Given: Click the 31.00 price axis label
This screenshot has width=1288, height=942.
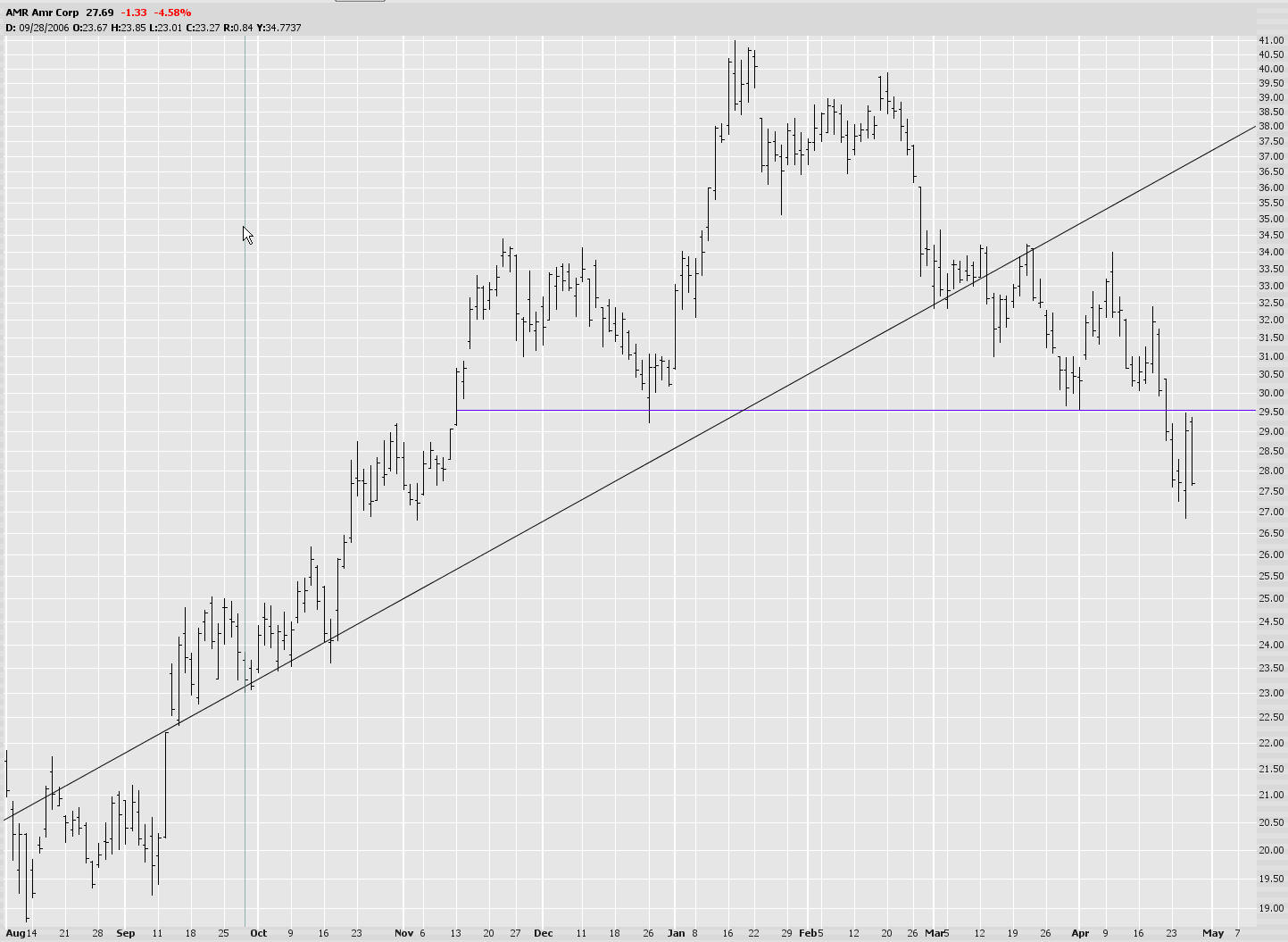Looking at the screenshot, I should click(1271, 356).
